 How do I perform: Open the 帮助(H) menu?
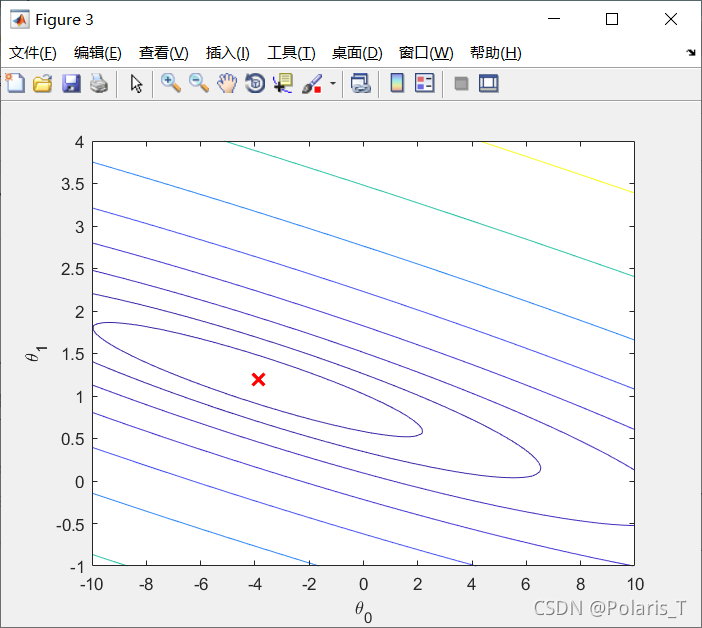pos(496,53)
